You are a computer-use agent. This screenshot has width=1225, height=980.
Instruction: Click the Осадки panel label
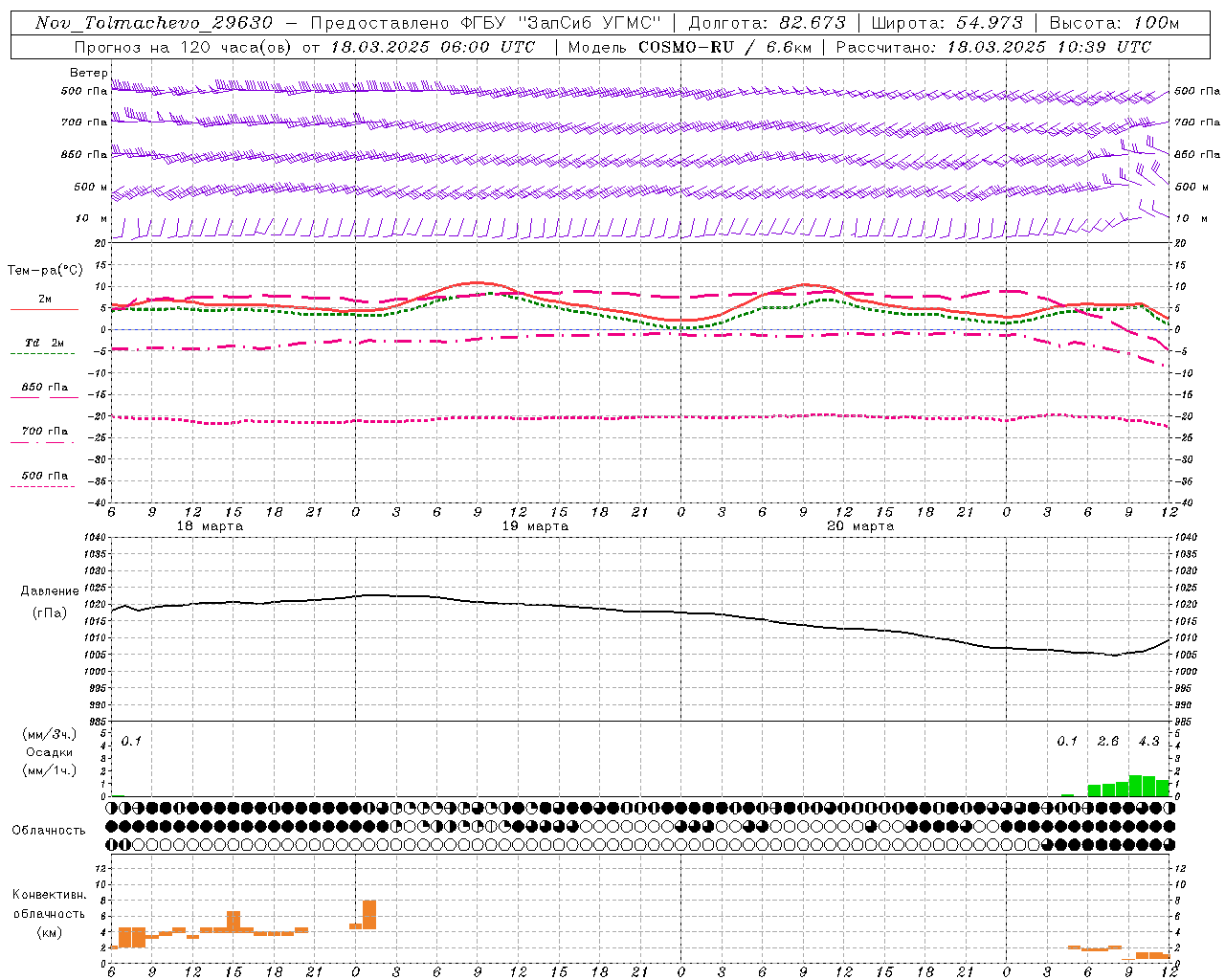pyautogui.click(x=50, y=752)
